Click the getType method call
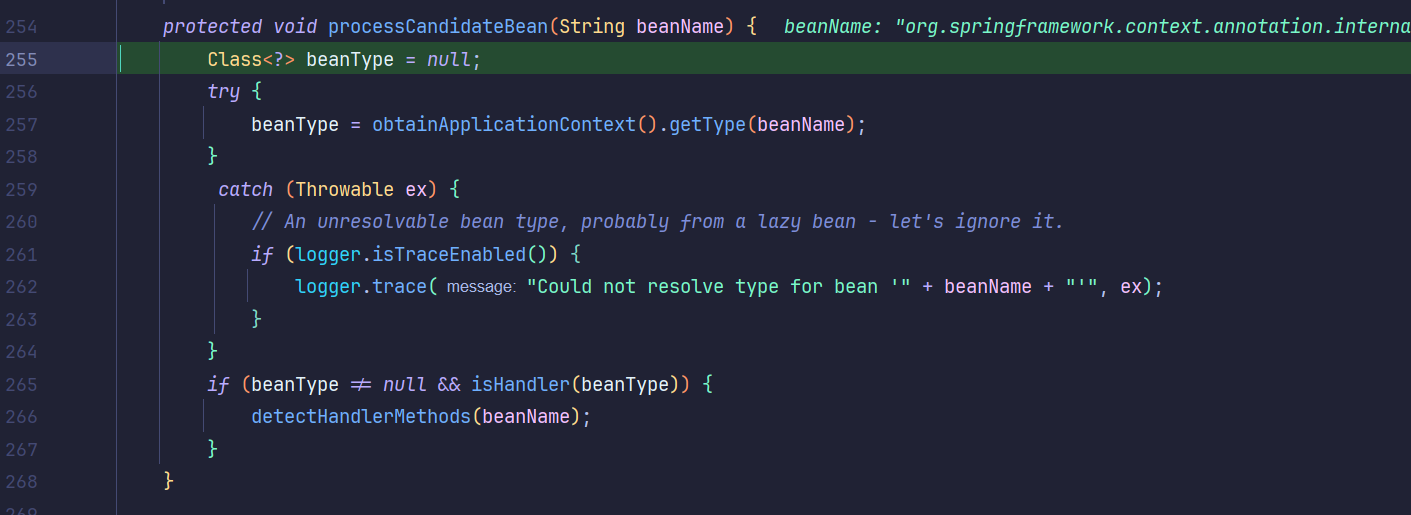This screenshot has height=515, width=1411. (x=707, y=125)
